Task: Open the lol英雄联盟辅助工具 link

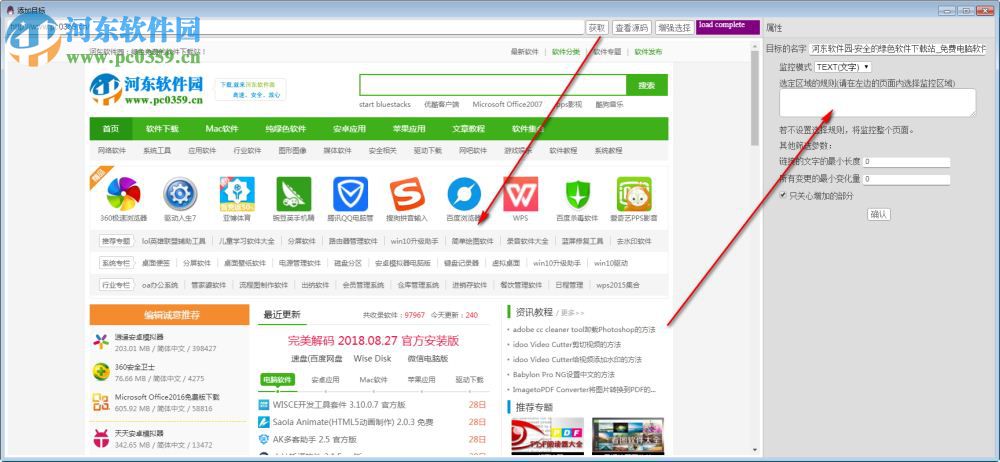Action: point(173,241)
